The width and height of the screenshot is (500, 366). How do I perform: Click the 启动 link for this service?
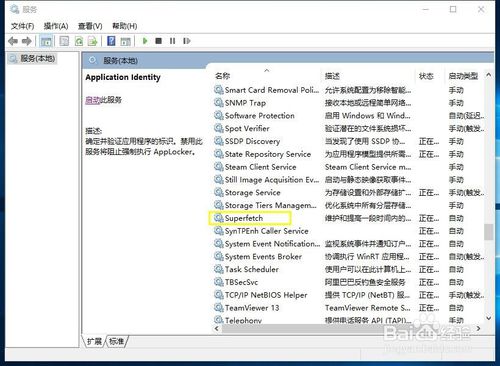[93, 100]
